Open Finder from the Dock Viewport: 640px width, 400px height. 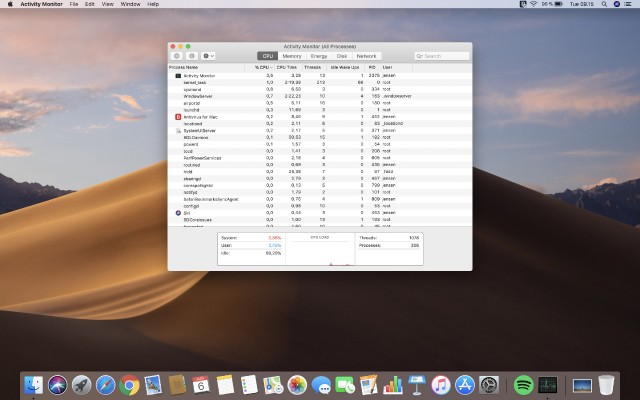[33, 385]
